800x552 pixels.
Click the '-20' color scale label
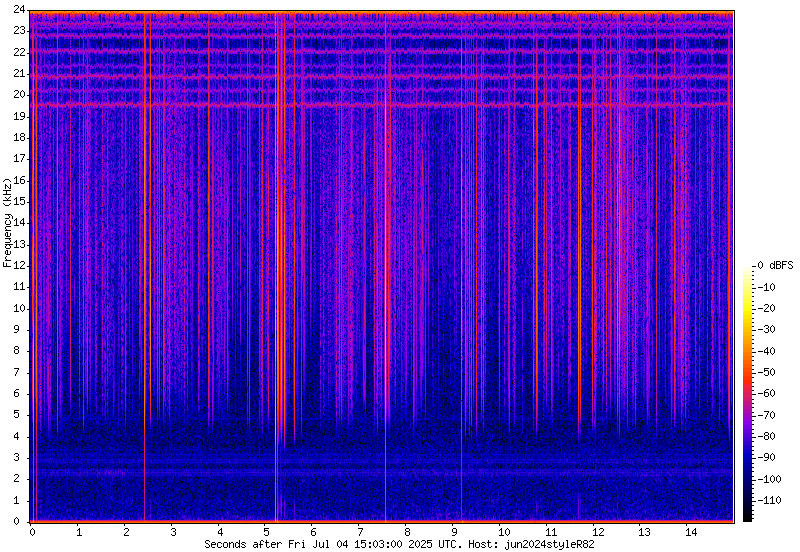[x=765, y=308]
